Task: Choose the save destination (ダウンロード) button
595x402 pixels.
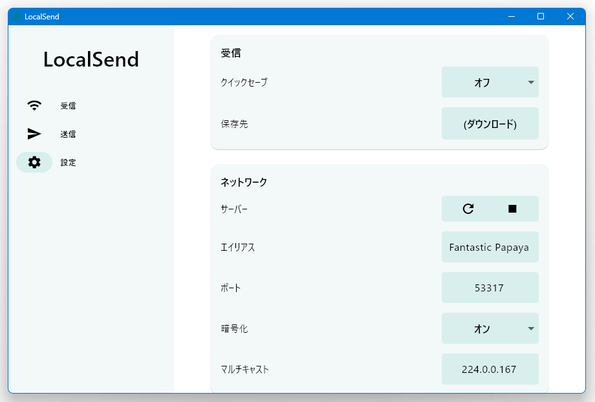Action: coord(490,124)
